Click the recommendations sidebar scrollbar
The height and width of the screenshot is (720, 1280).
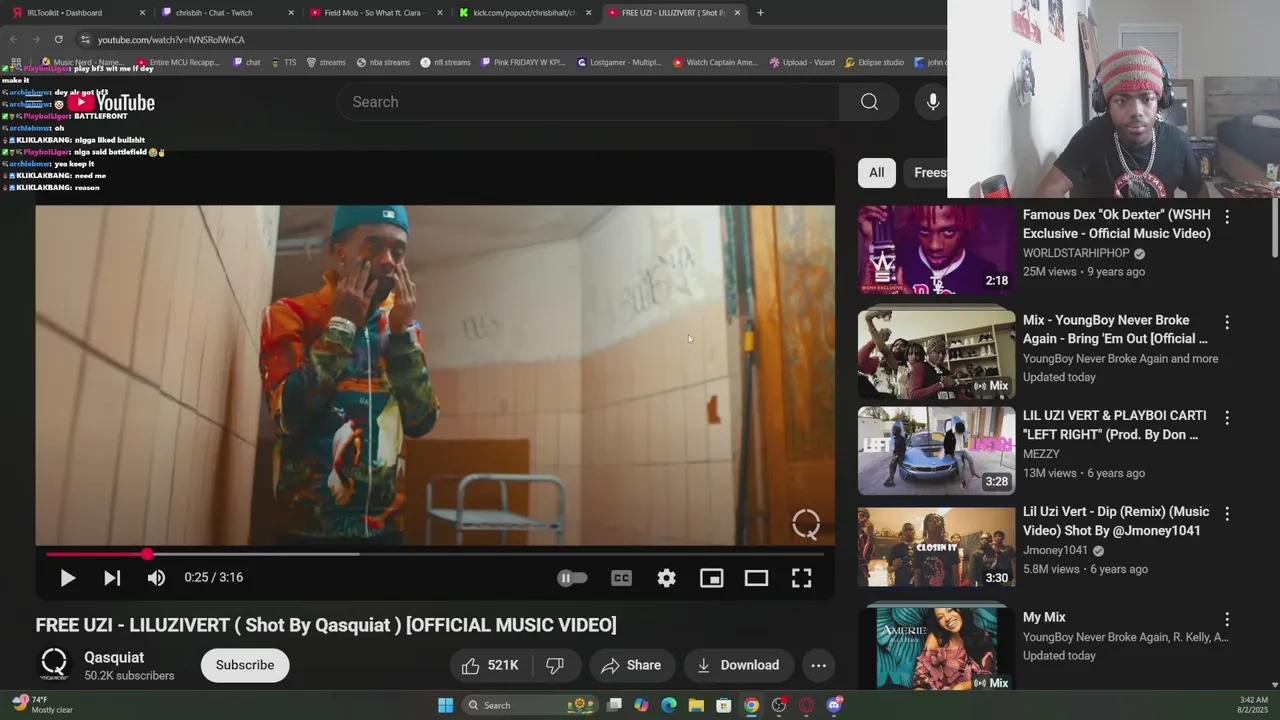pos(1274,226)
